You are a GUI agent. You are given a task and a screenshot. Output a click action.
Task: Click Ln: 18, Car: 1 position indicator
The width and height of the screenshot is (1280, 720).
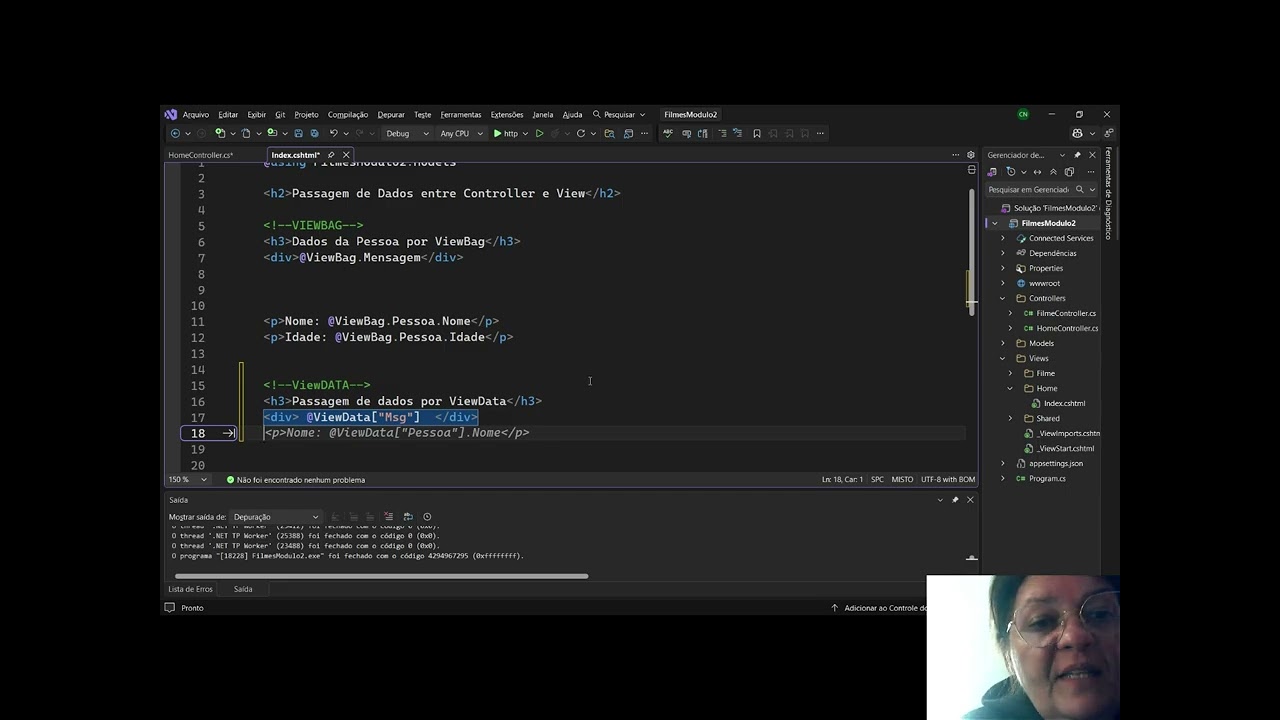[x=842, y=480]
